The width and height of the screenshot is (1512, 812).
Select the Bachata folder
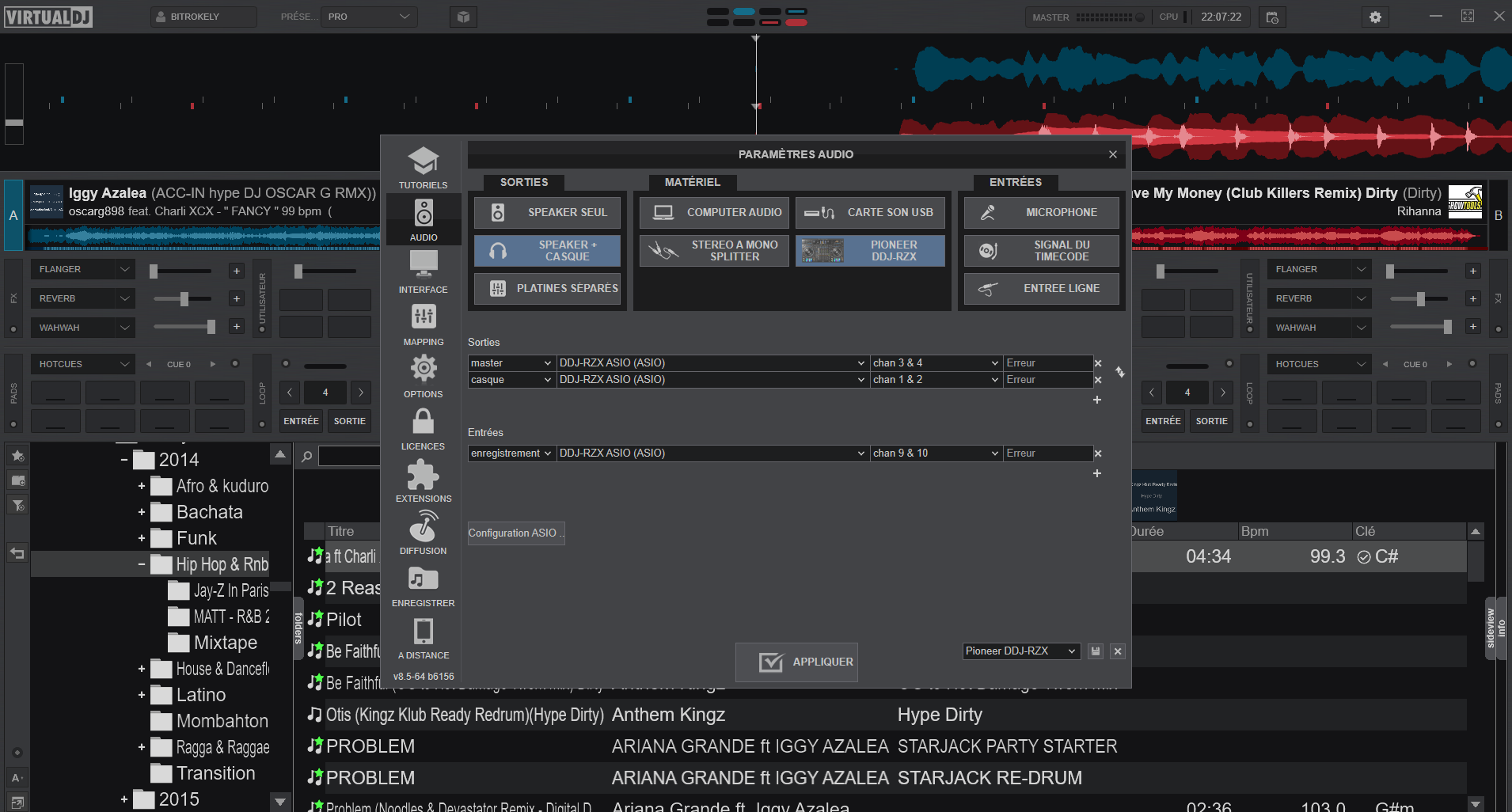click(x=197, y=512)
